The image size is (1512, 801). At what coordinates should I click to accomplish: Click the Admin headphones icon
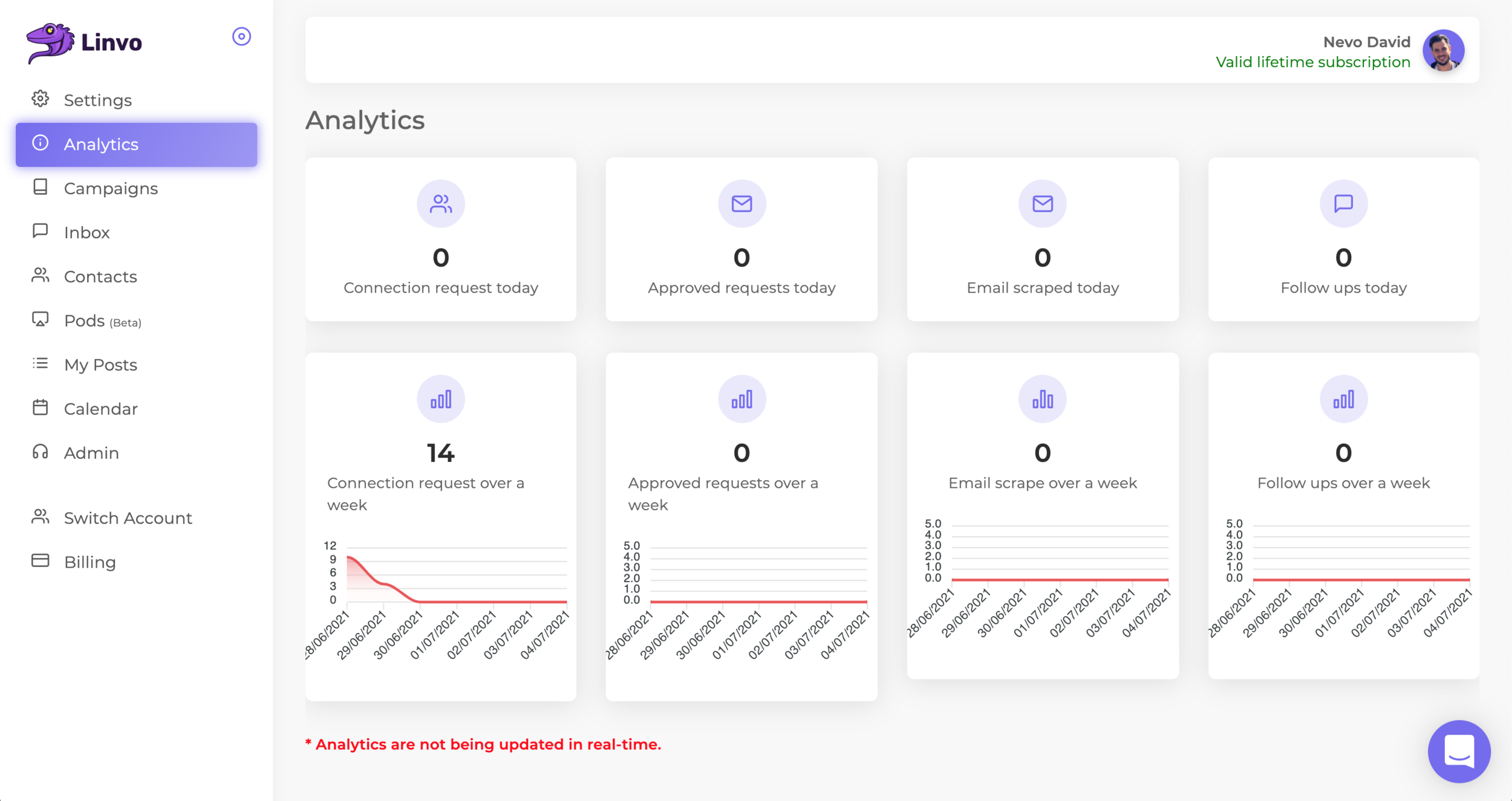tap(41, 452)
